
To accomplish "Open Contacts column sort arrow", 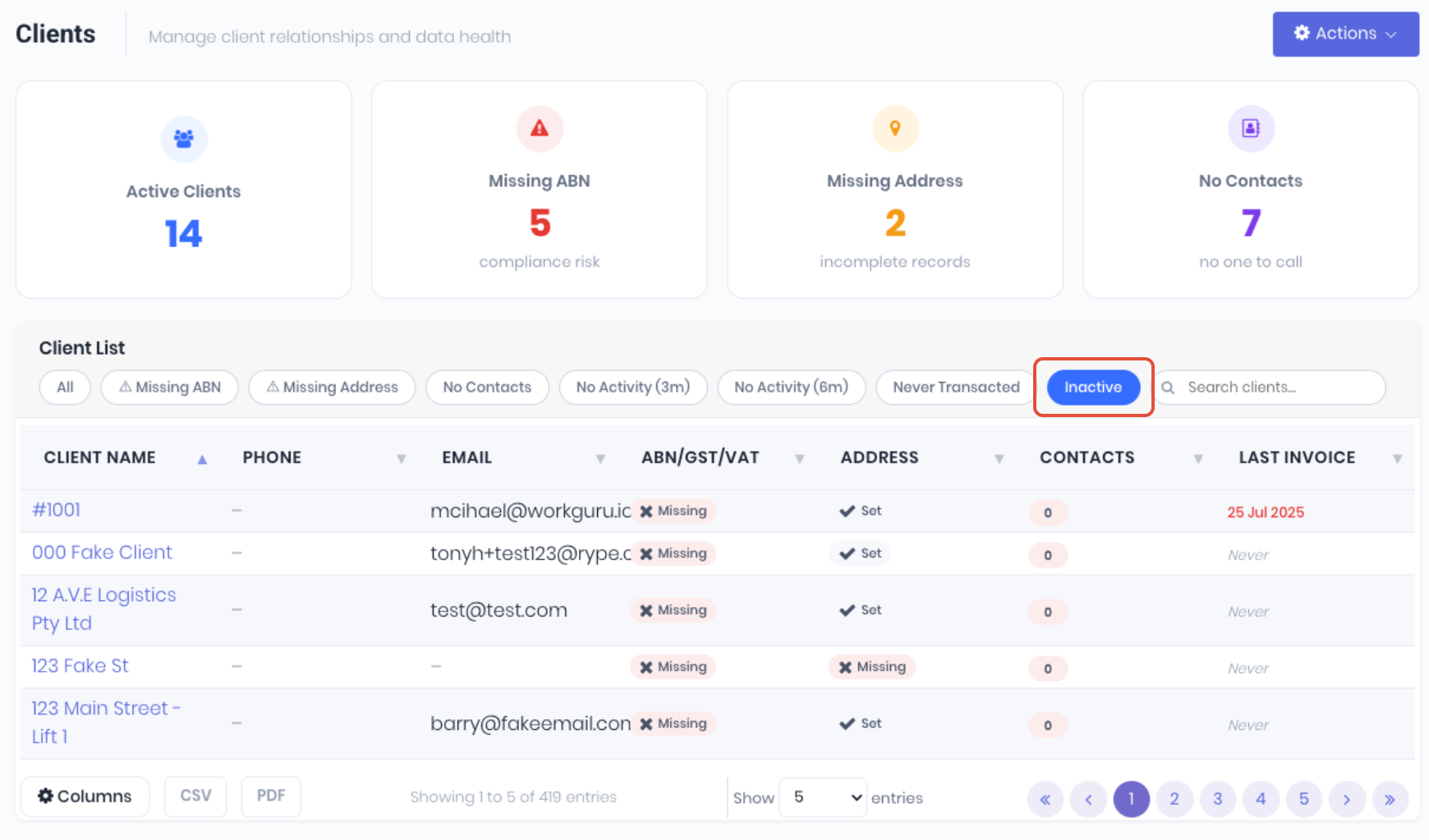I will (x=1198, y=459).
